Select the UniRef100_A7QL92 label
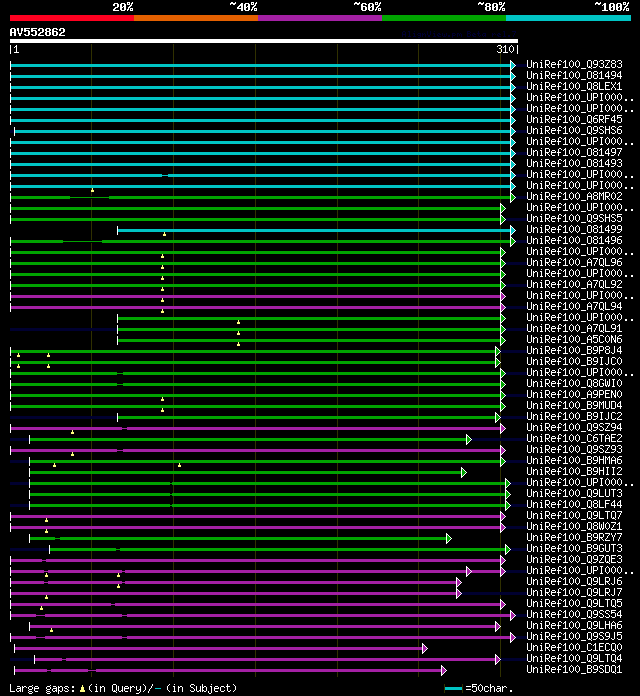The image size is (640, 696). click(x=574, y=285)
